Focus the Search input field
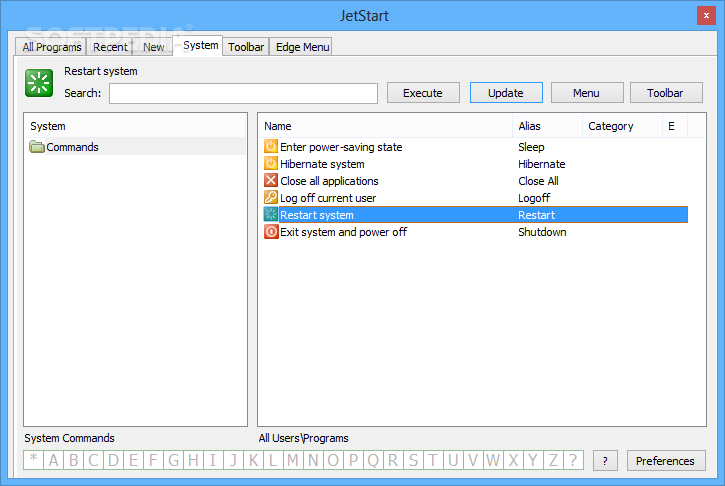 point(244,93)
